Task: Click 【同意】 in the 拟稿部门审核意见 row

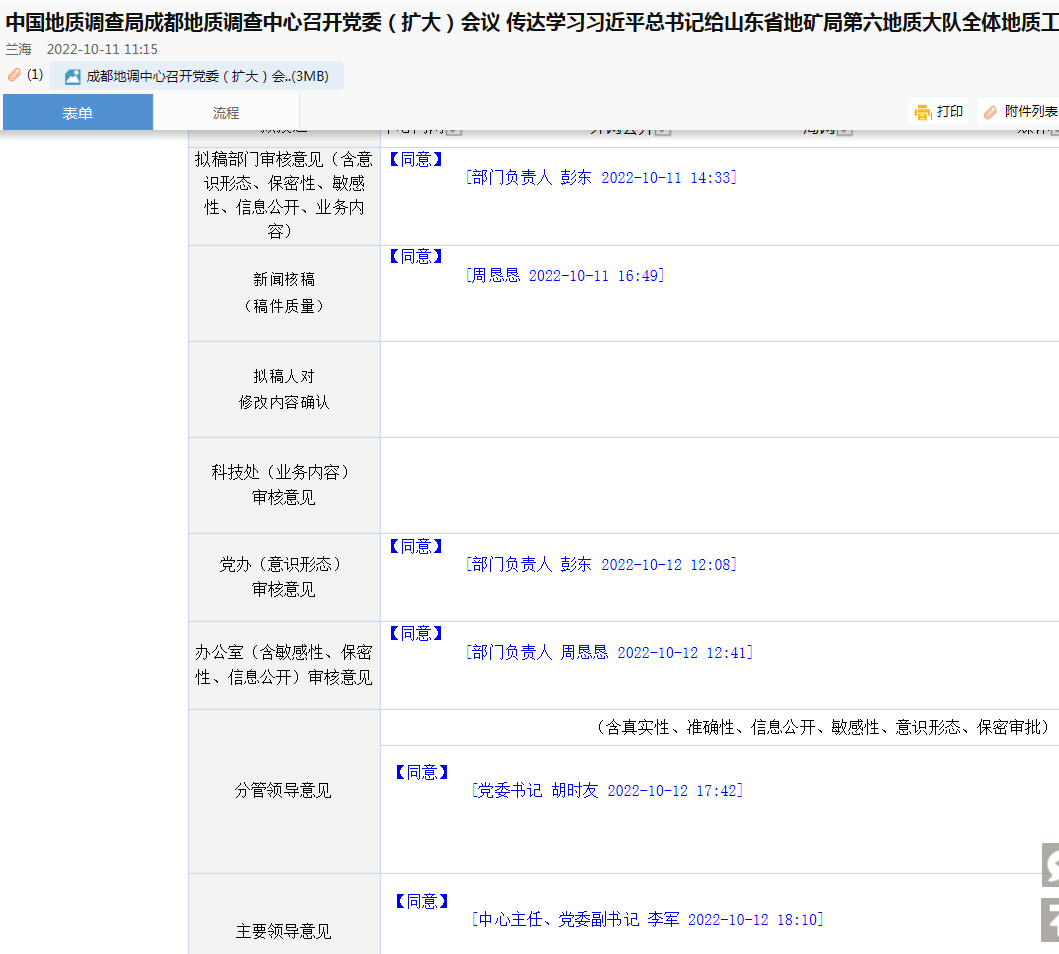Action: click(x=416, y=160)
